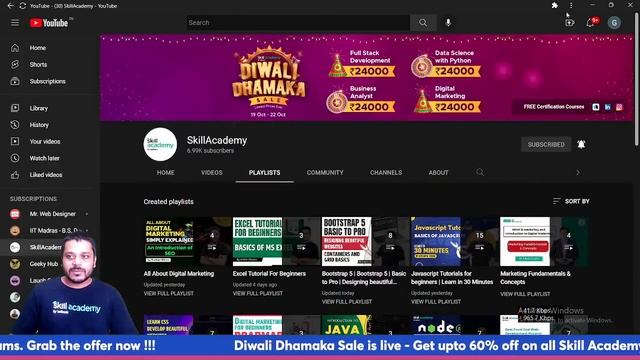Click Excel Tutorial For Beginners title
Viewport: 640px width, 360px height.
pos(269,274)
